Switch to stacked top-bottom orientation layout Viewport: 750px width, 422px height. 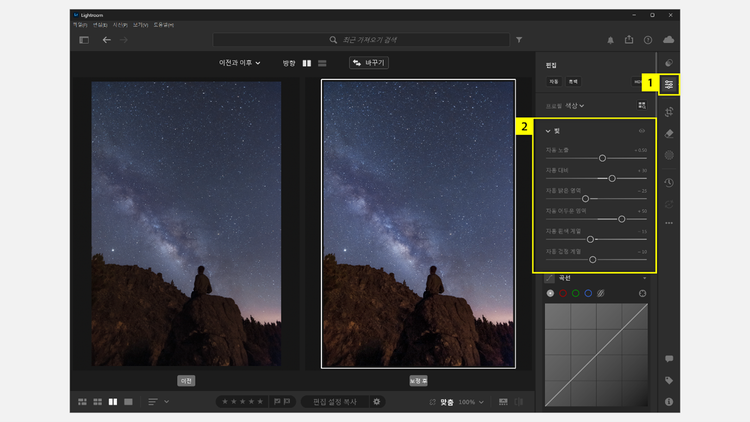322,63
